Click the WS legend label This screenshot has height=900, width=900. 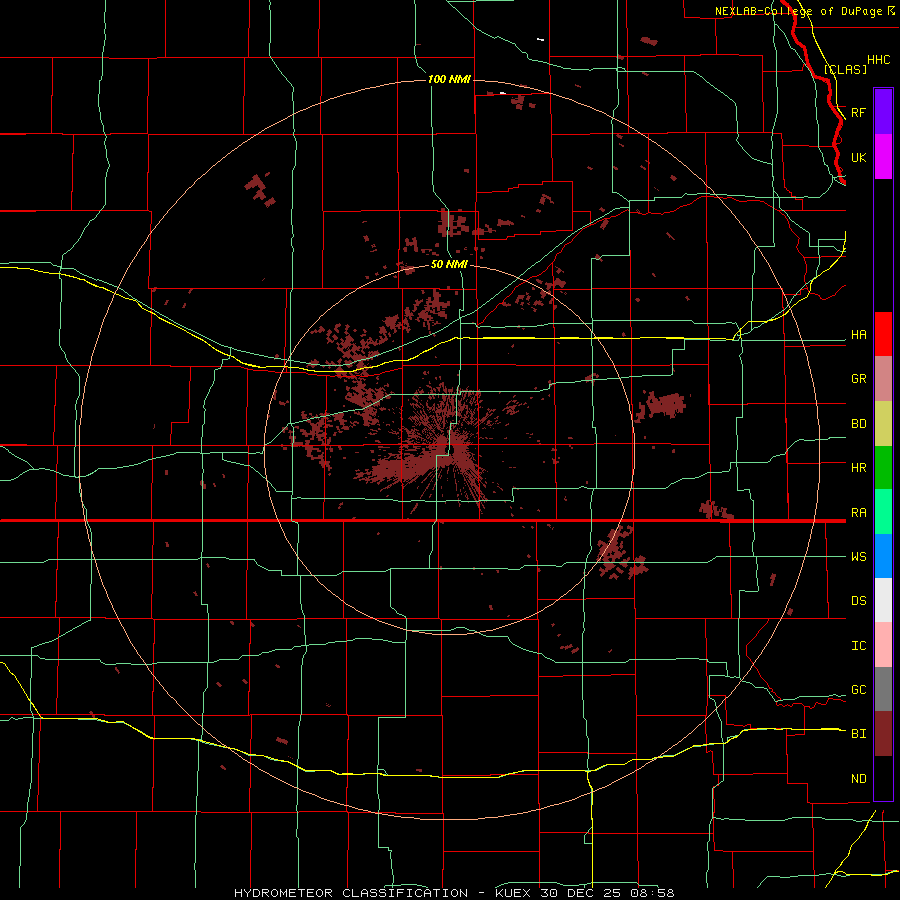[x=859, y=557]
